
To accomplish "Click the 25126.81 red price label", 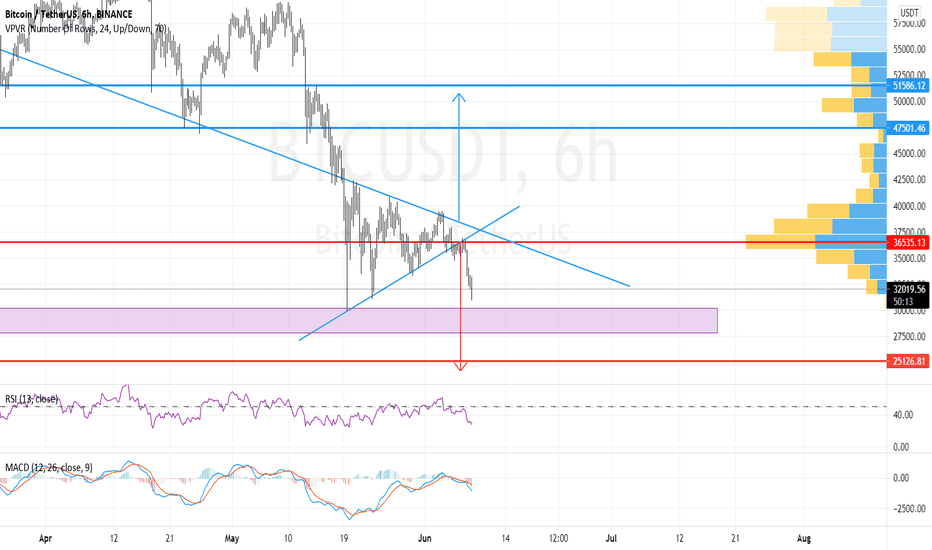I will point(909,361).
